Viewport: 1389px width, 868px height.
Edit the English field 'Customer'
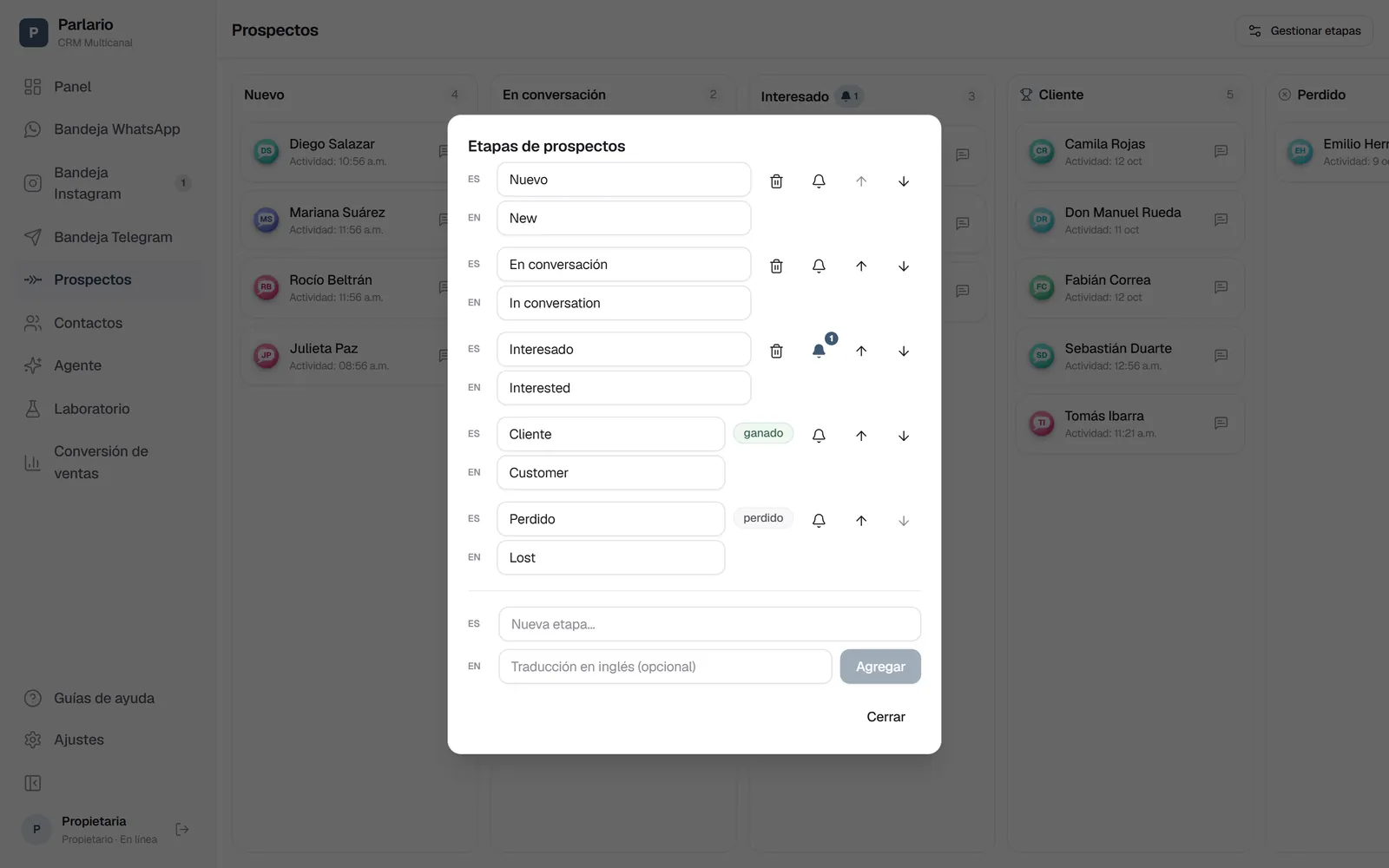pyautogui.click(x=610, y=473)
